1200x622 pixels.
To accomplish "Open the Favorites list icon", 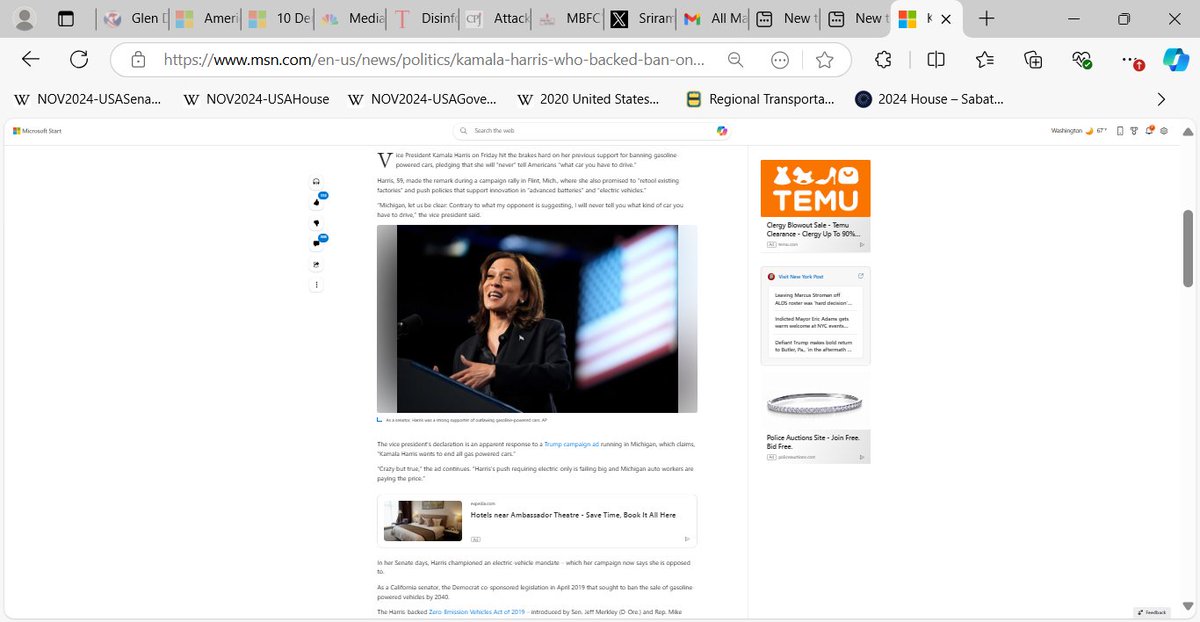I will tap(984, 60).
